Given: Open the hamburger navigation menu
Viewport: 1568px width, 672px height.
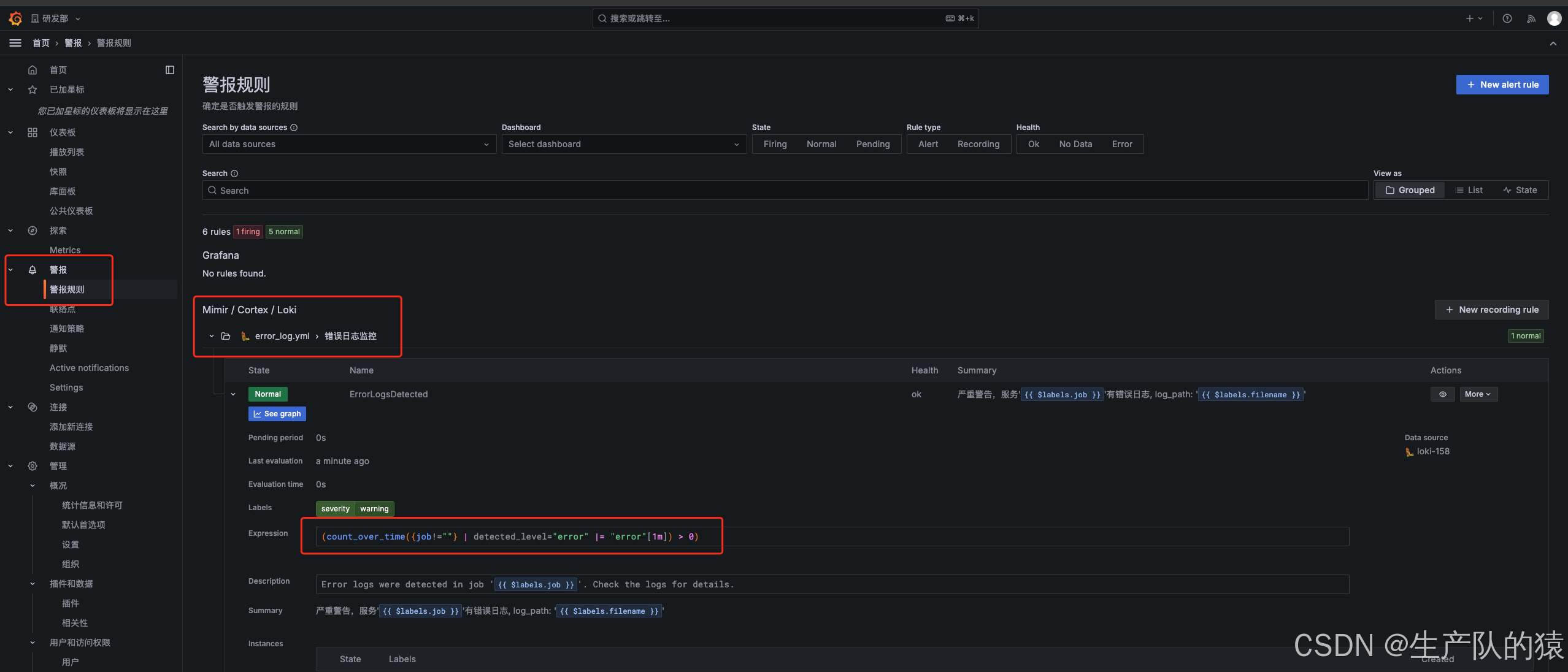Looking at the screenshot, I should point(15,43).
